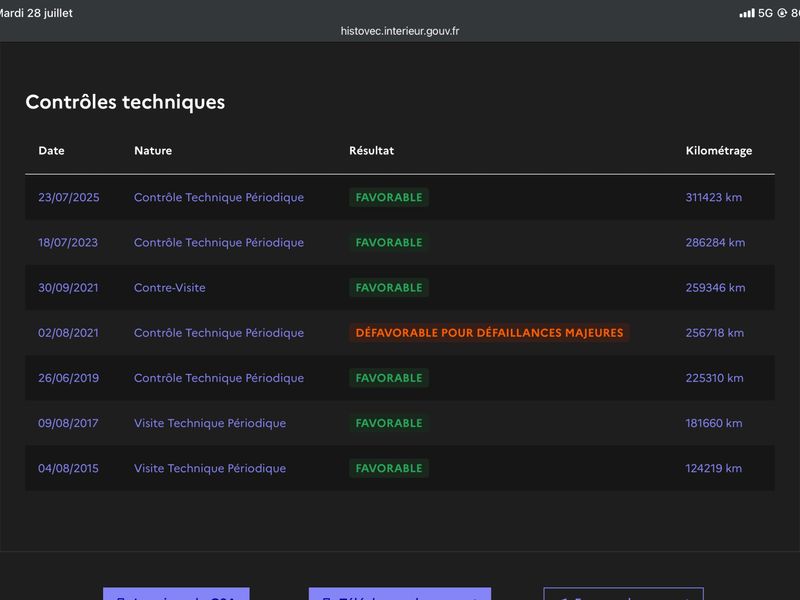Select the date 02/08/2021
The image size is (800, 600).
point(68,333)
